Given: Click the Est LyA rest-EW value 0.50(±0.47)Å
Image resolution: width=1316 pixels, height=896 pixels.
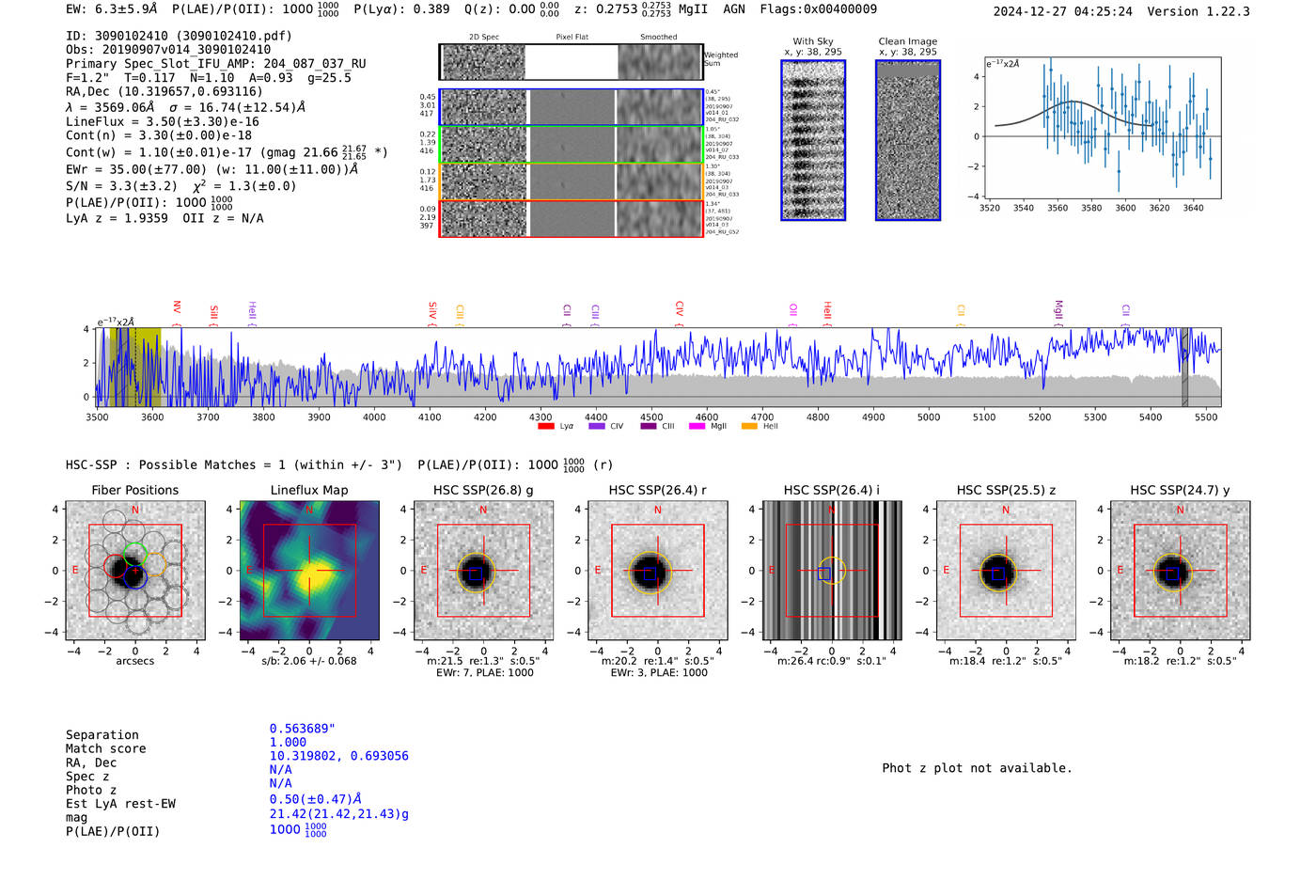Looking at the screenshot, I should click(316, 799).
